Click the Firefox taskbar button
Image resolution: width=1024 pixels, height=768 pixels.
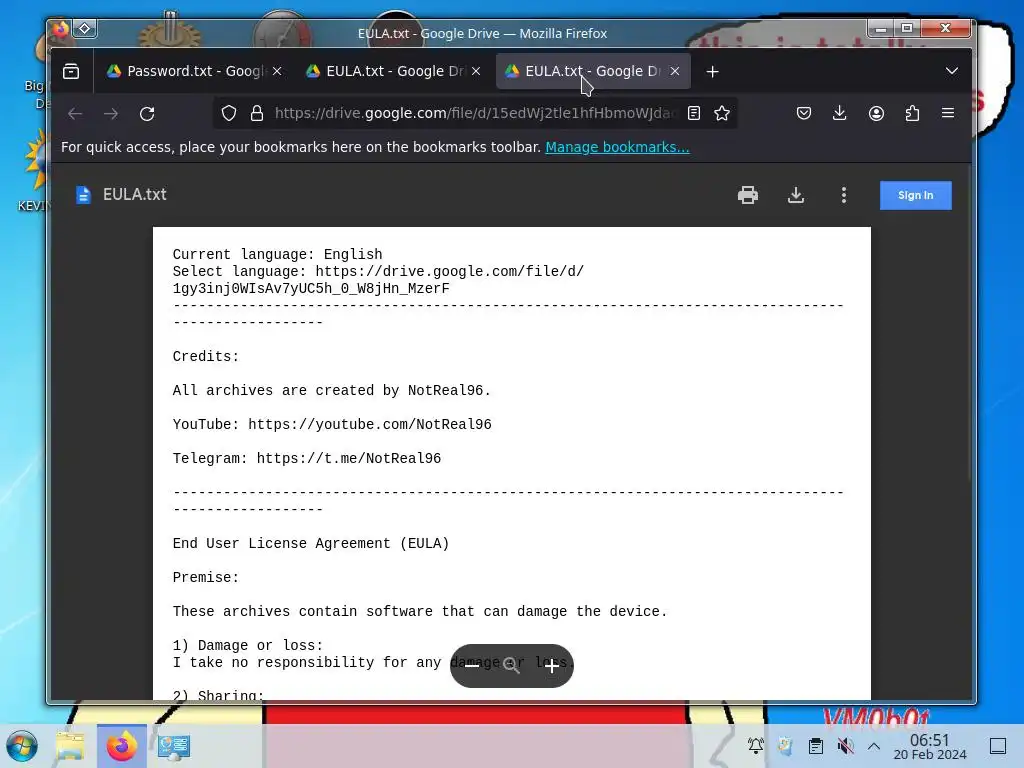tap(121, 746)
